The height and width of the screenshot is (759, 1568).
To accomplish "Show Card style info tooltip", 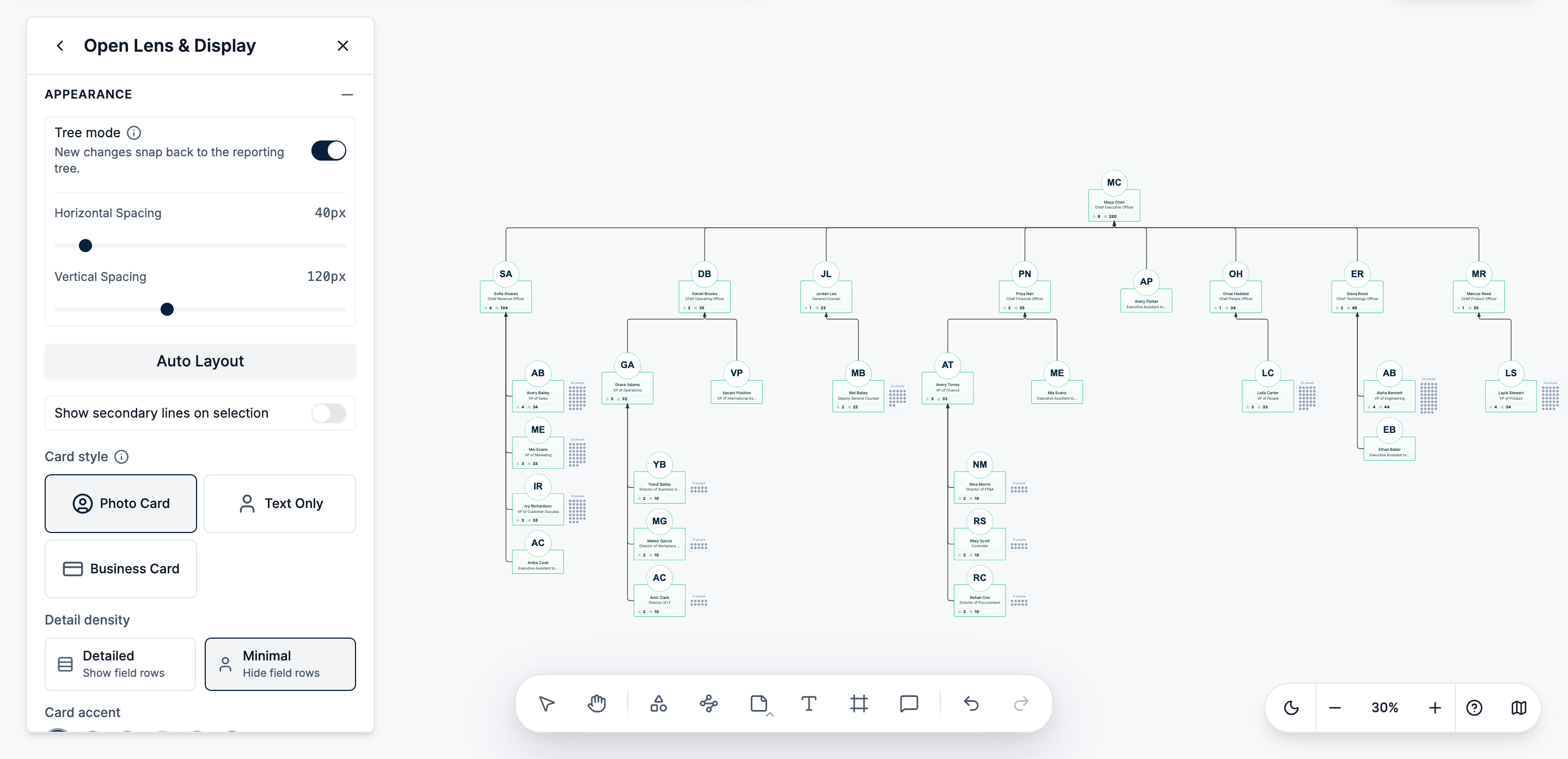I will tap(122, 456).
